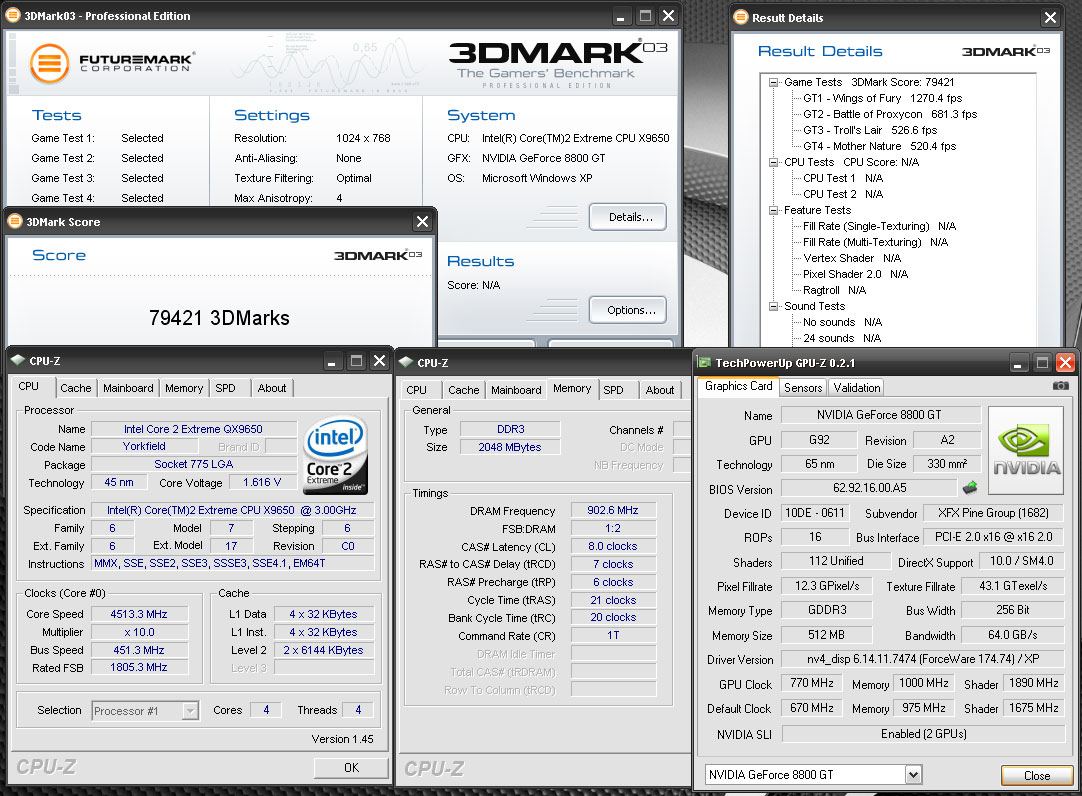Open Mainboard tab in left CPU-Z

tap(128, 388)
